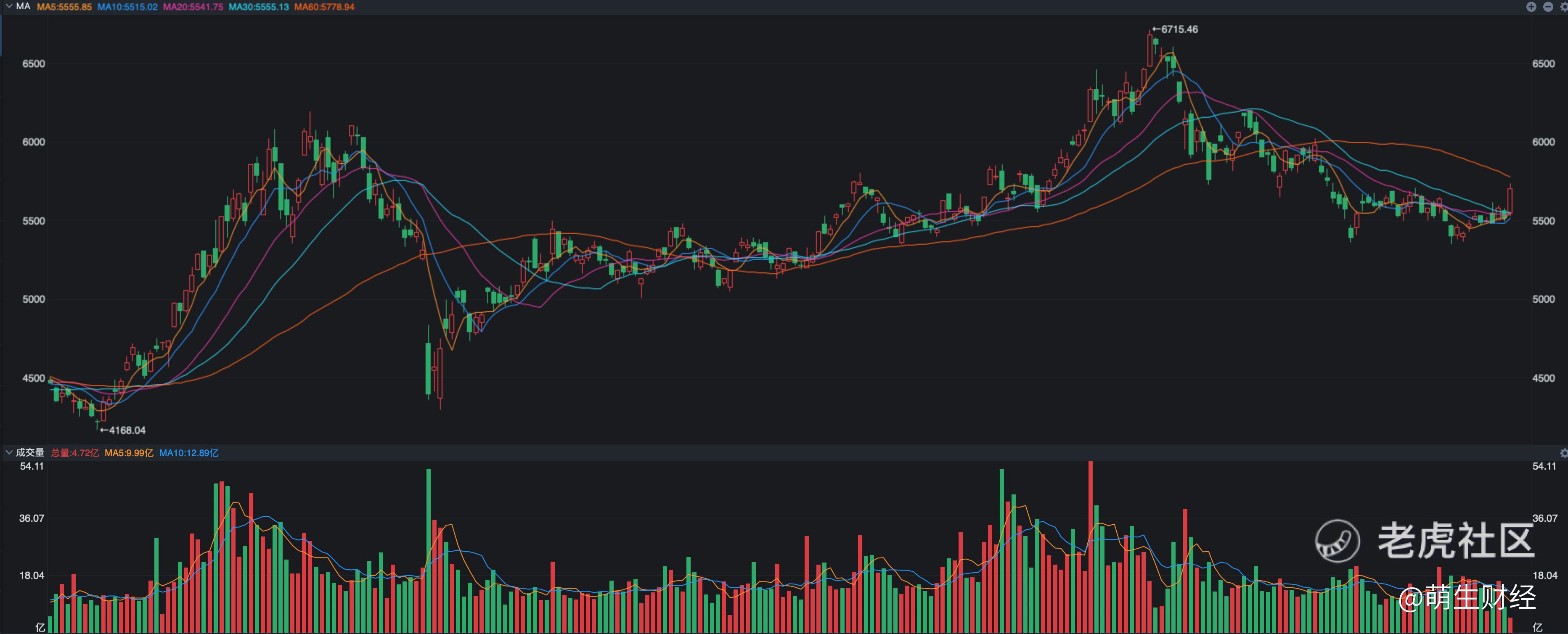1568x634 pixels.
Task: Click the volume MA10:12.89亿 label
Action: 189,453
